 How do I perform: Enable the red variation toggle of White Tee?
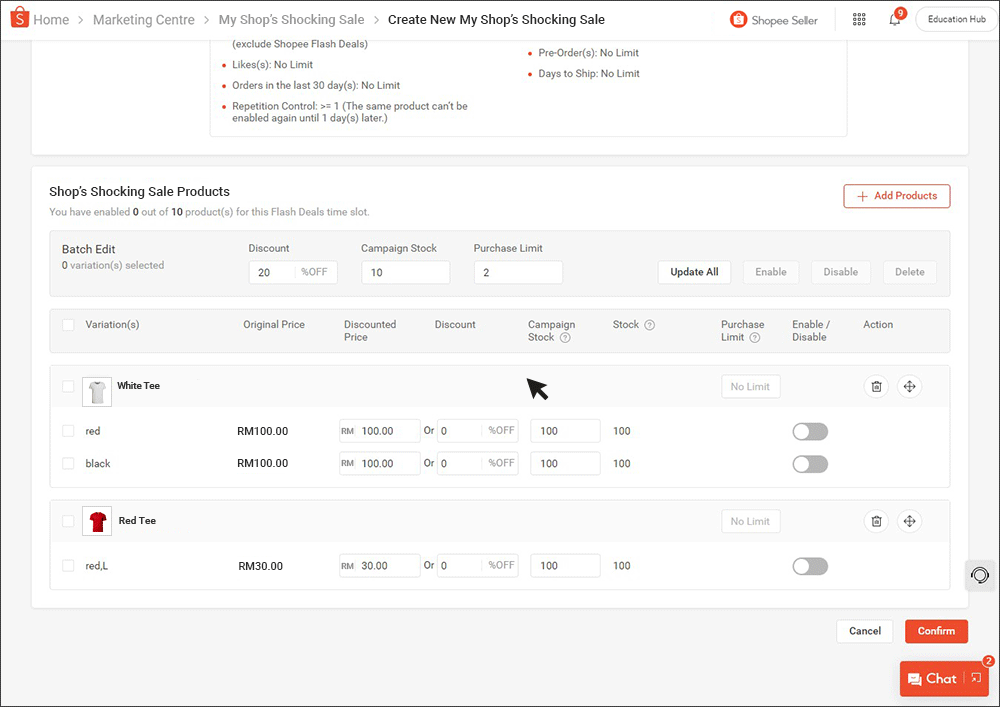tap(810, 431)
